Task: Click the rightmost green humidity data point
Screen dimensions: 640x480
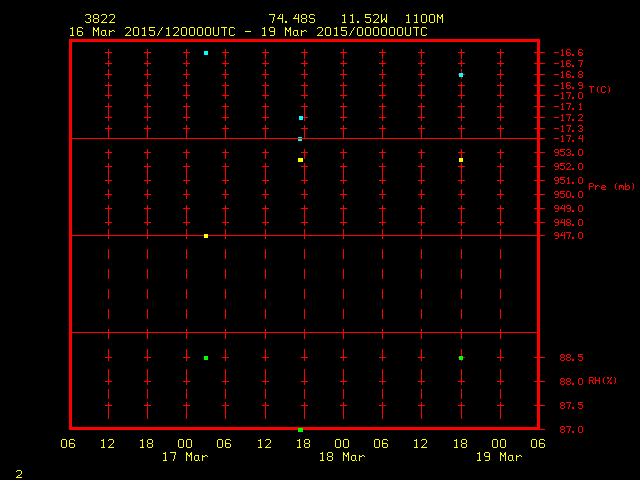Action: click(x=461, y=358)
